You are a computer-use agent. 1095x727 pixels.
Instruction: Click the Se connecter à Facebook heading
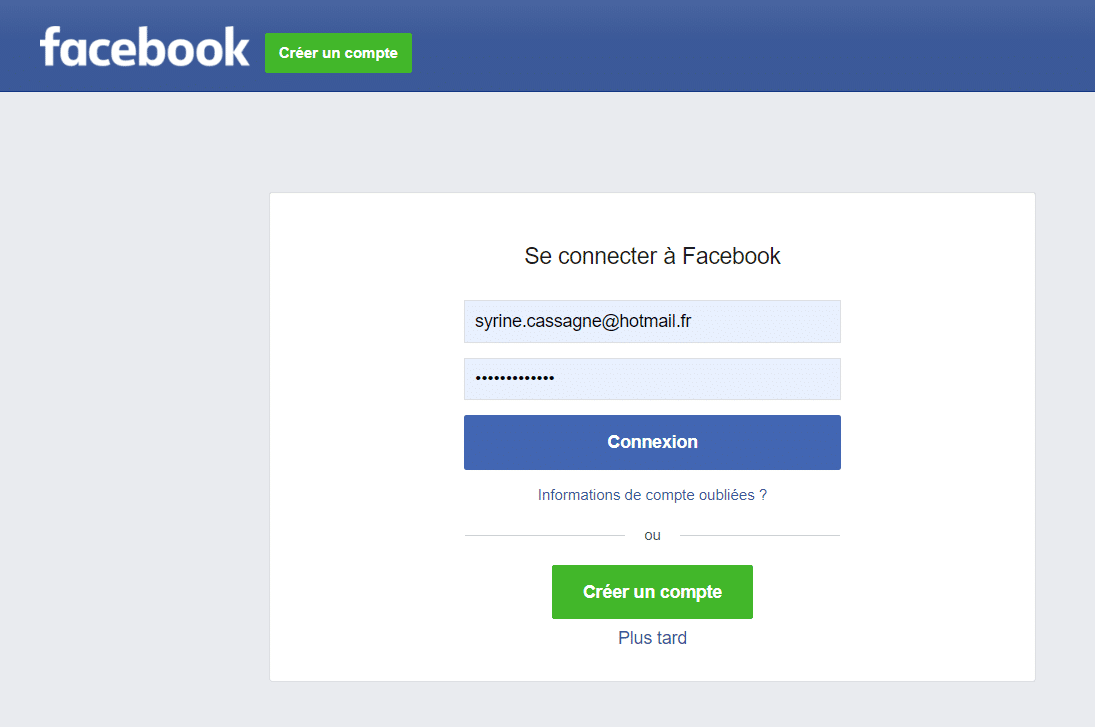(652, 256)
